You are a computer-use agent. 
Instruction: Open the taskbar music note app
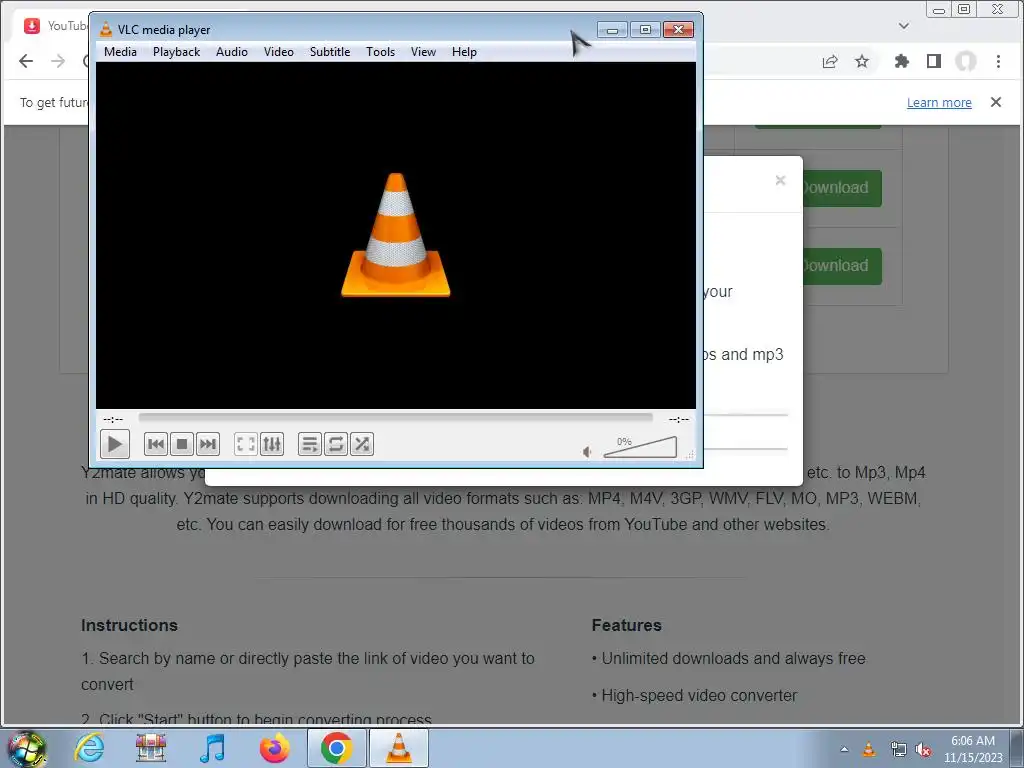pyautogui.click(x=212, y=748)
